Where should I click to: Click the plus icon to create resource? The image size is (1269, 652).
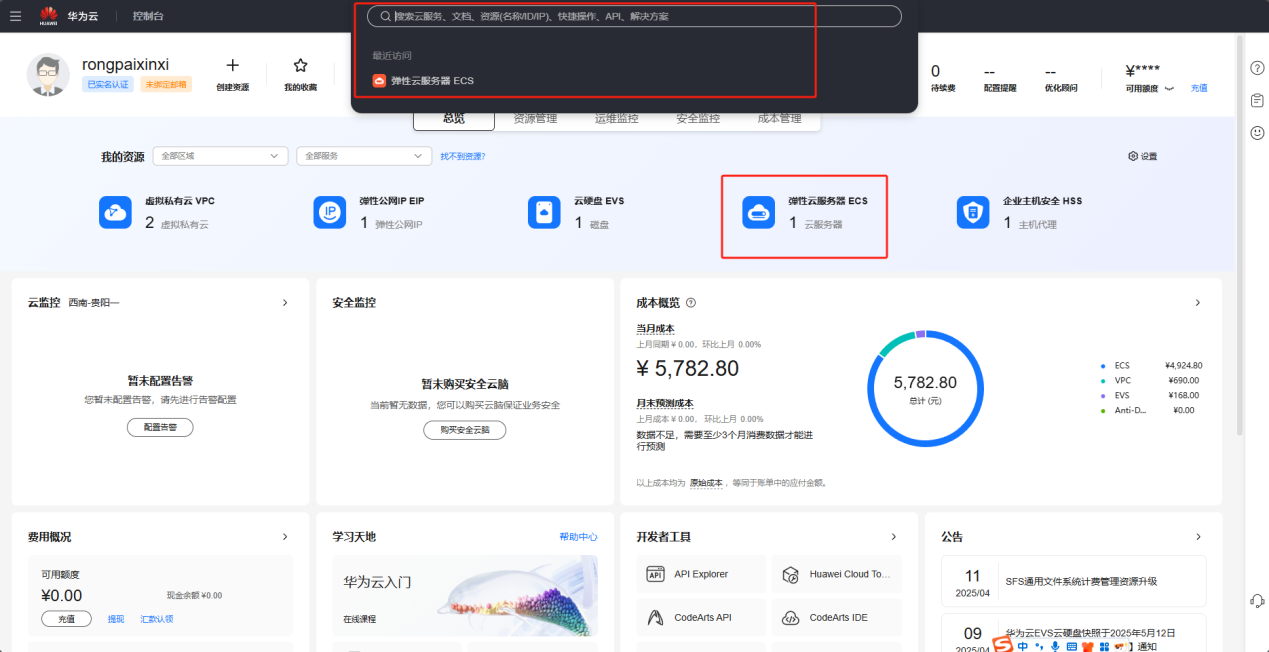pyautogui.click(x=232, y=66)
